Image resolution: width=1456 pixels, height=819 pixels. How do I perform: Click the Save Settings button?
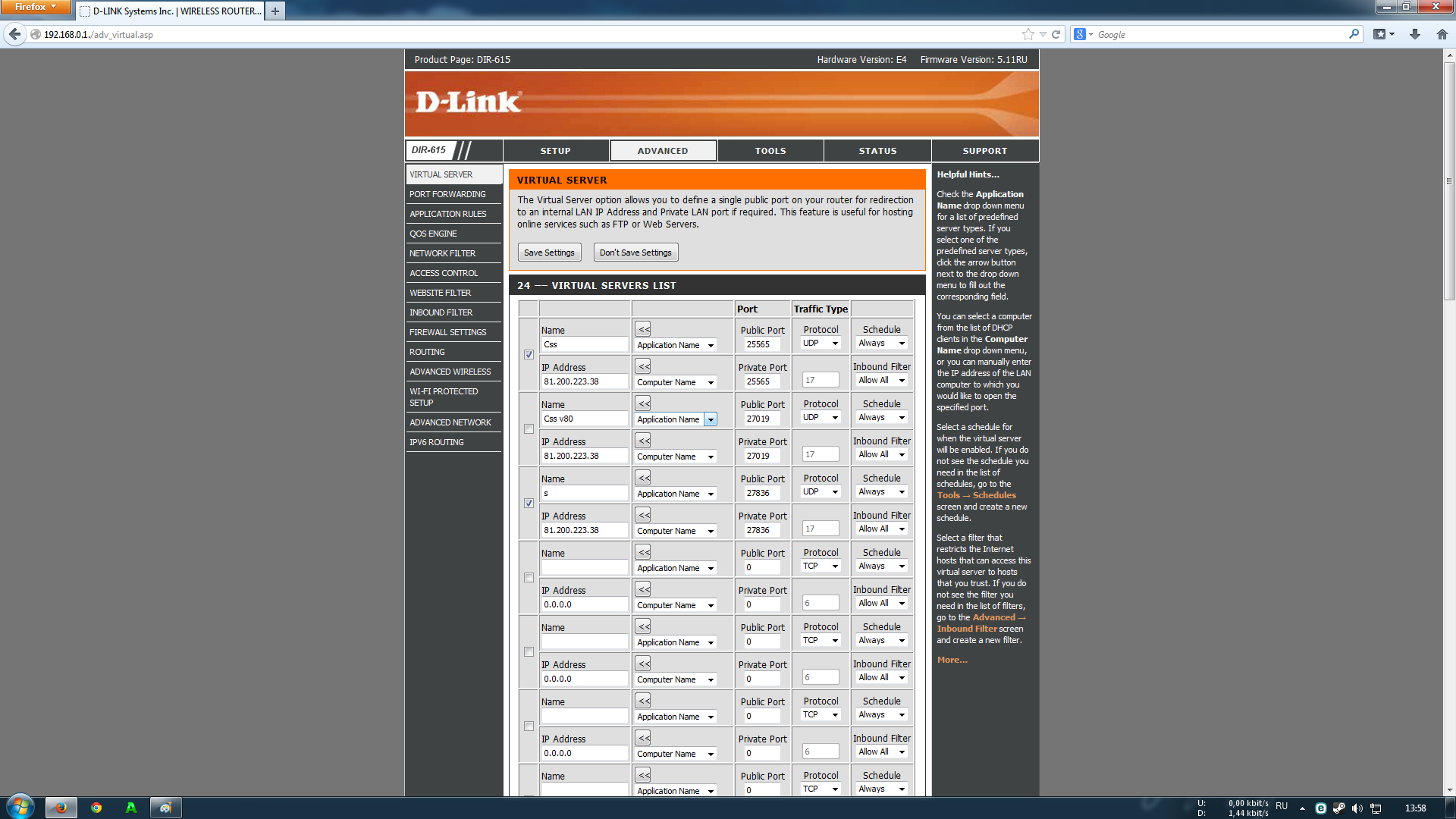(x=549, y=253)
